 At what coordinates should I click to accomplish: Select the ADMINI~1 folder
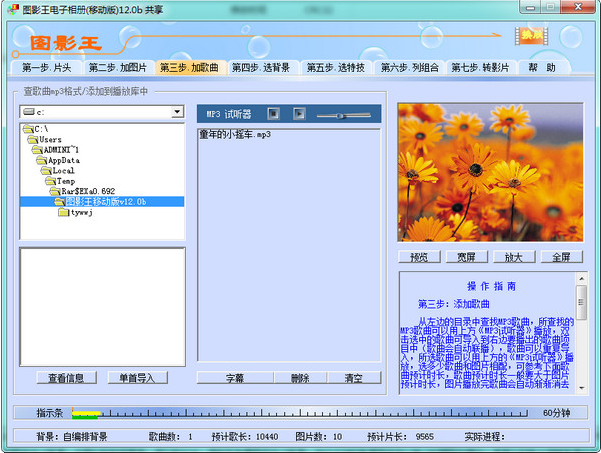[x=56, y=149]
